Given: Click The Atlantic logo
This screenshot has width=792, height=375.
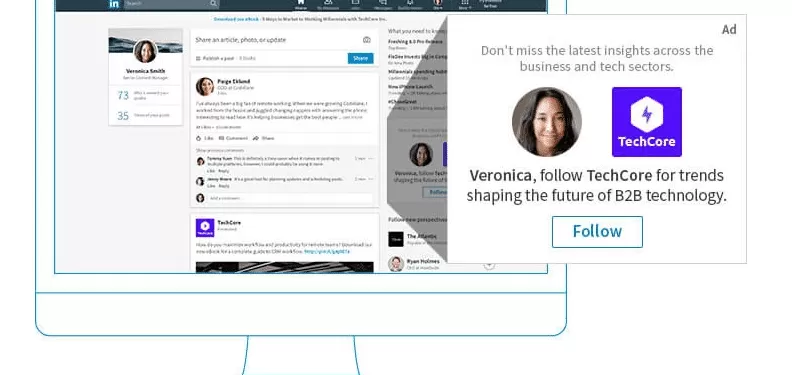Looking at the screenshot, I should [x=396, y=239].
